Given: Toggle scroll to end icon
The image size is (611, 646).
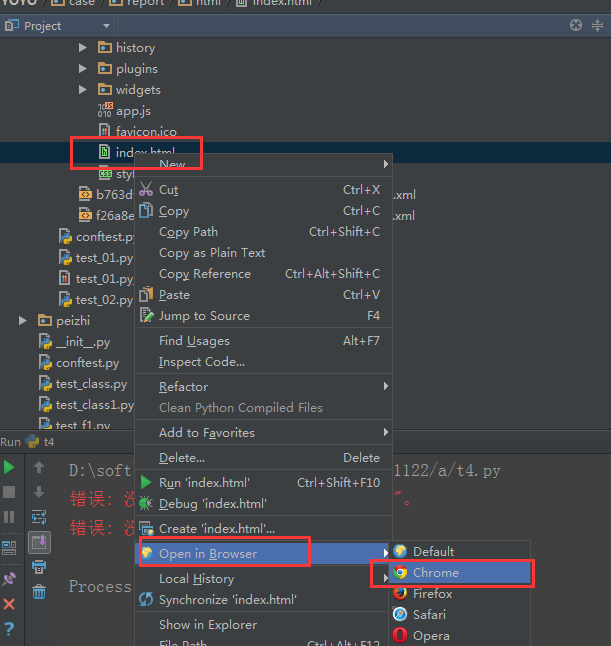Looking at the screenshot, I should click(39, 542).
